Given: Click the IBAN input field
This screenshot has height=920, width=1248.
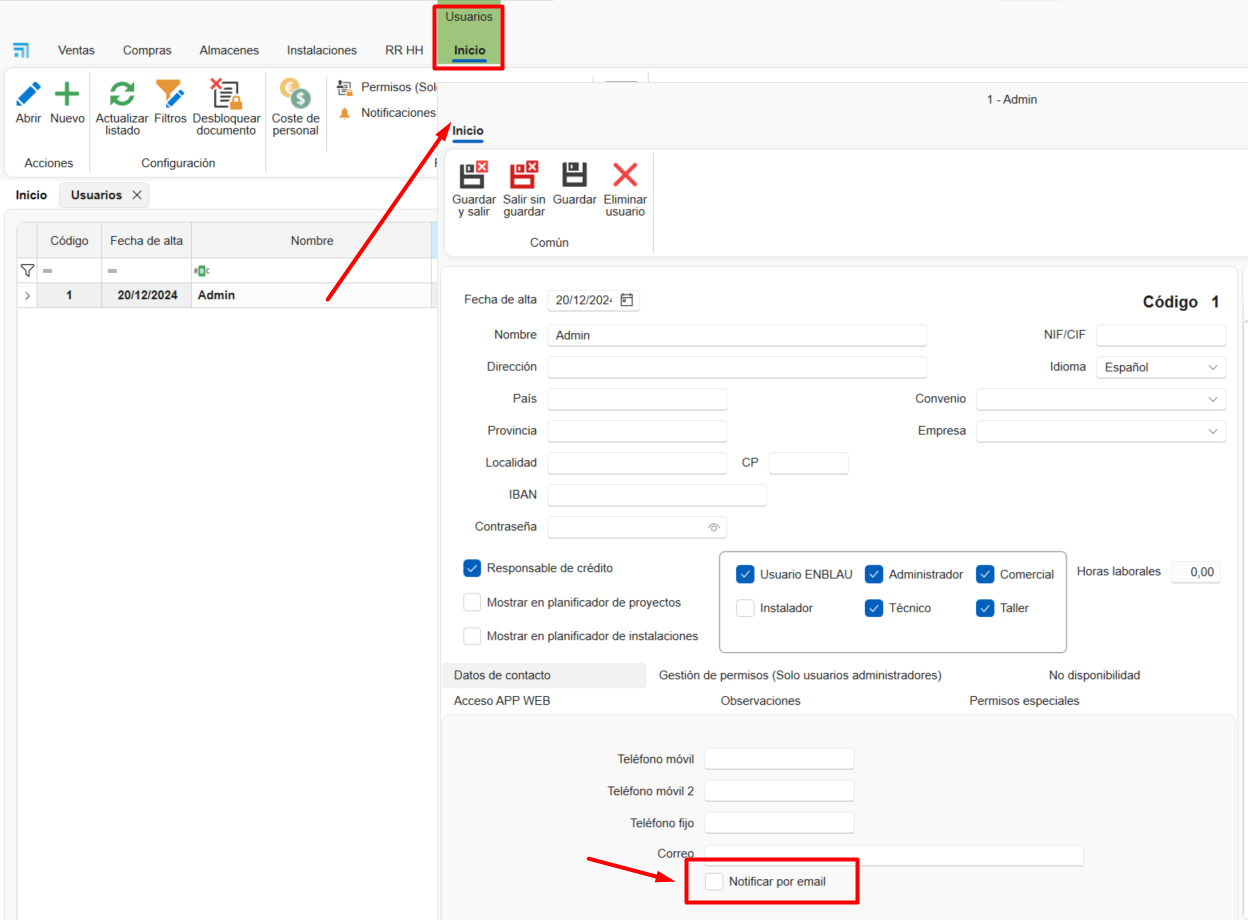Looking at the screenshot, I should tap(657, 495).
